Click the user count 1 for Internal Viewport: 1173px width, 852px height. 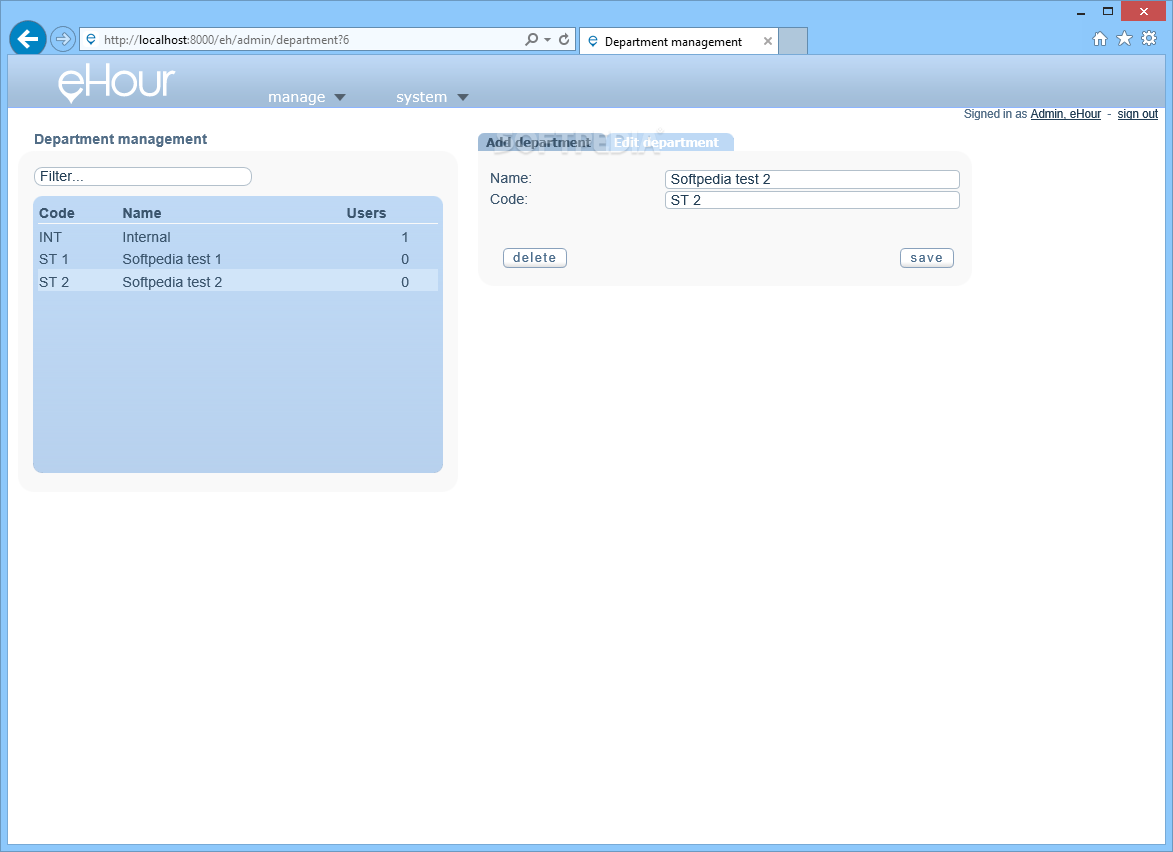pos(405,237)
